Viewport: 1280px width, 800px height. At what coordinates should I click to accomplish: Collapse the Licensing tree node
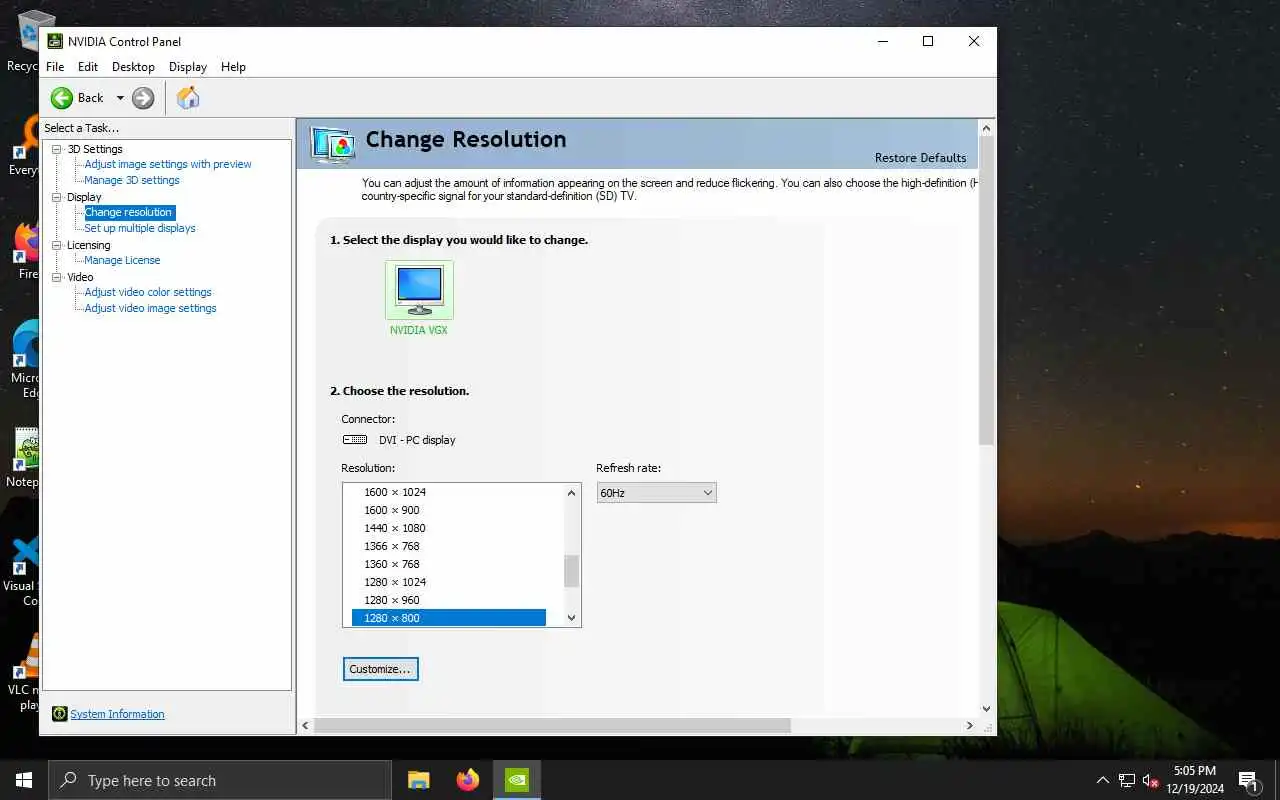57,245
